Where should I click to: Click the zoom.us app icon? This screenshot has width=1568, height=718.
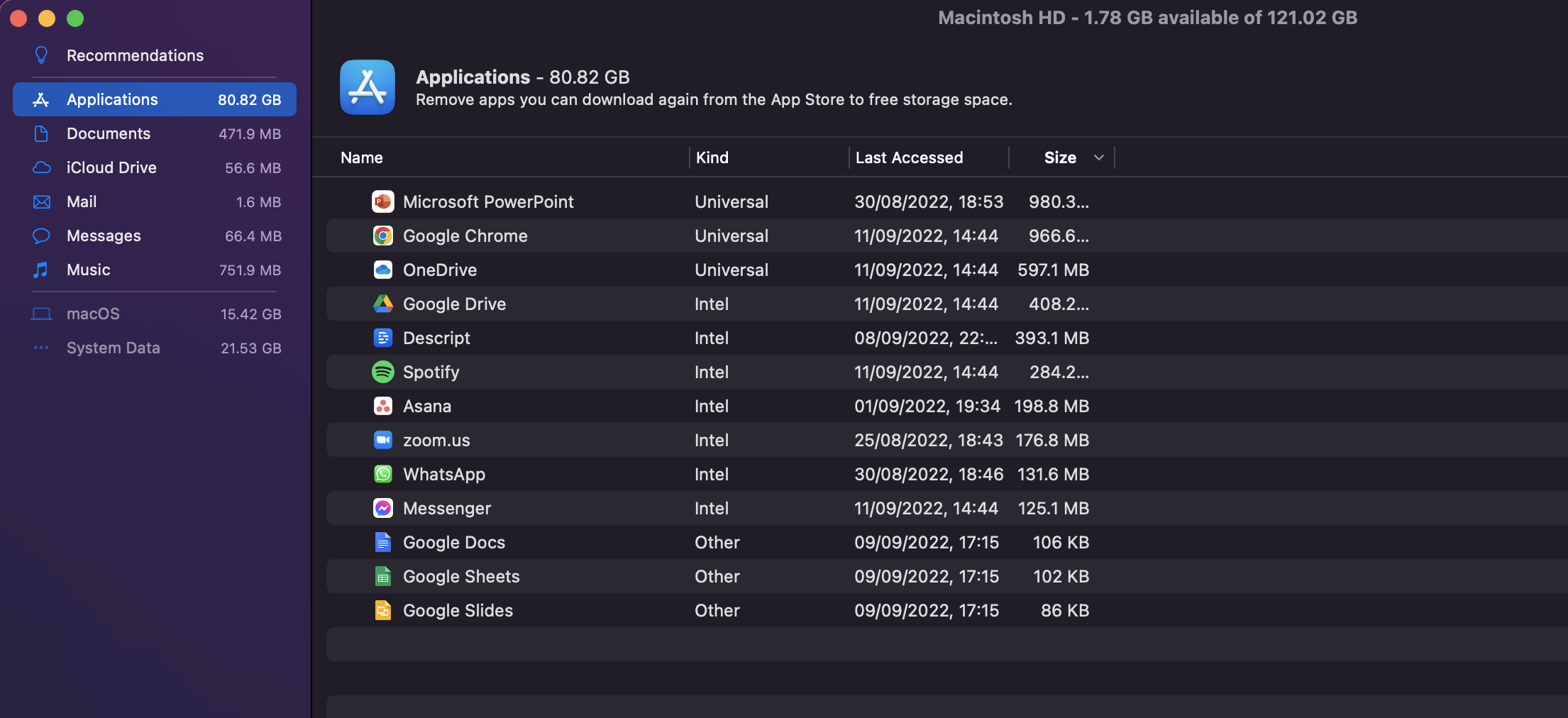[383, 440]
